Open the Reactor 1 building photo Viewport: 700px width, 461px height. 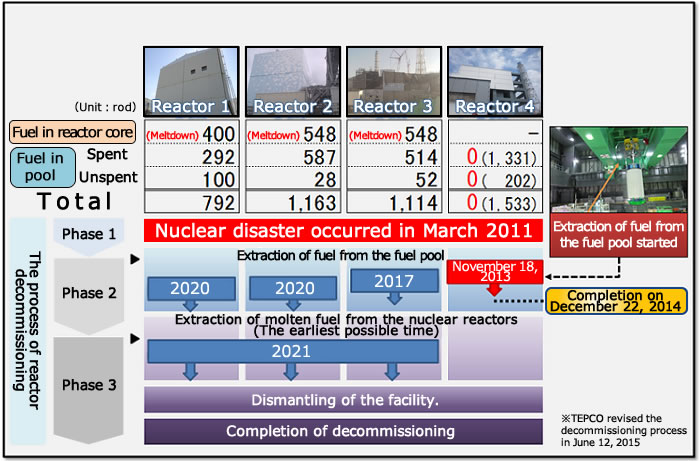[189, 80]
